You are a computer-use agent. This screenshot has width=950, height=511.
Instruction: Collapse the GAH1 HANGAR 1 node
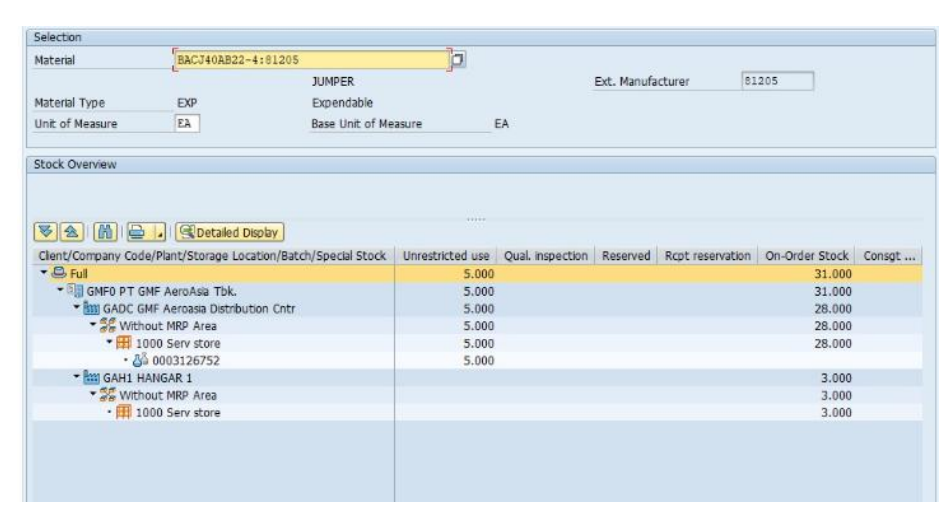pyautogui.click(x=76, y=377)
